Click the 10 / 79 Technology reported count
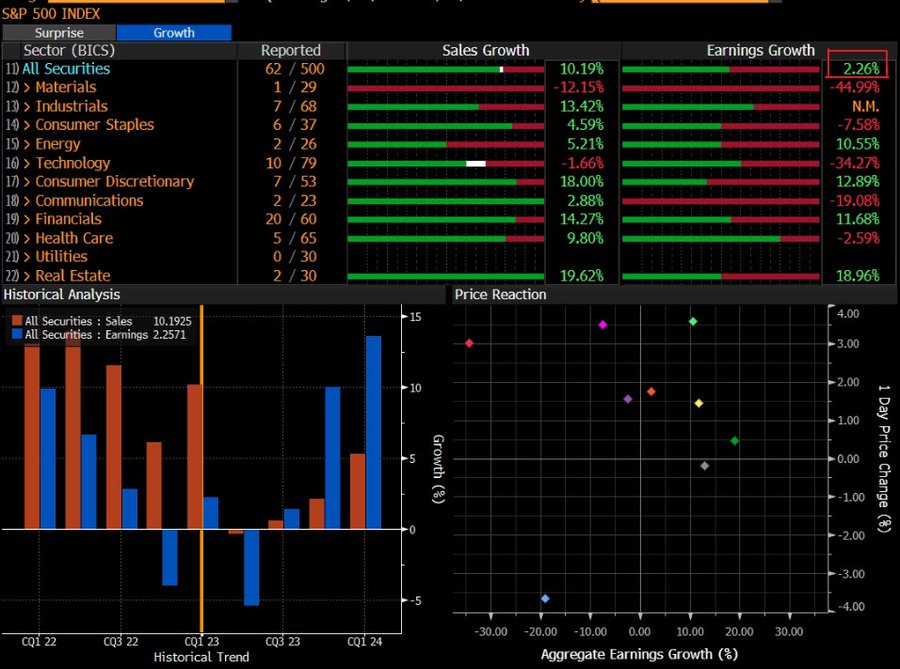The image size is (900, 669). click(x=291, y=163)
